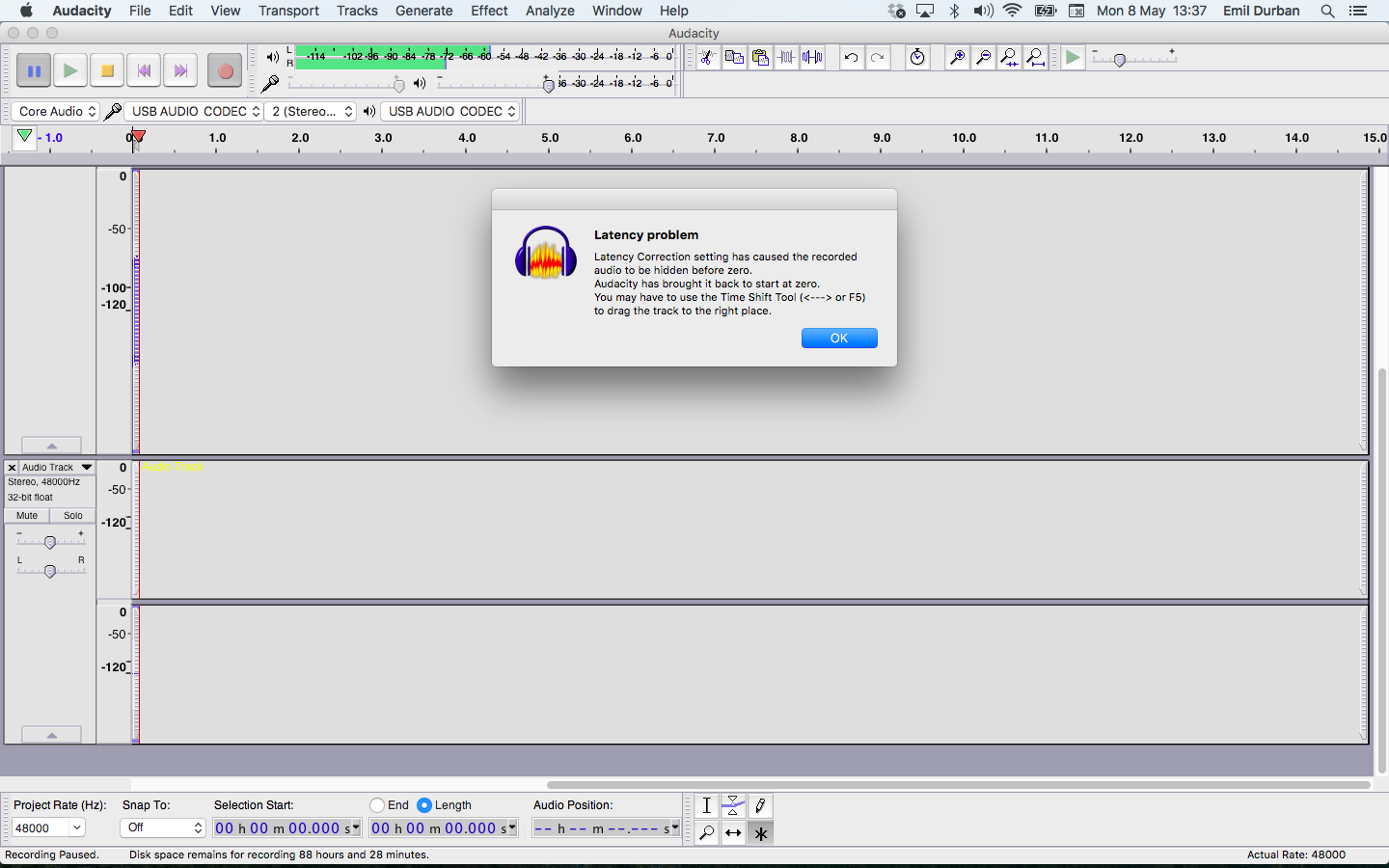Image resolution: width=1389 pixels, height=868 pixels.
Task: Click the Fit Project zoom icon
Action: 1035,58
